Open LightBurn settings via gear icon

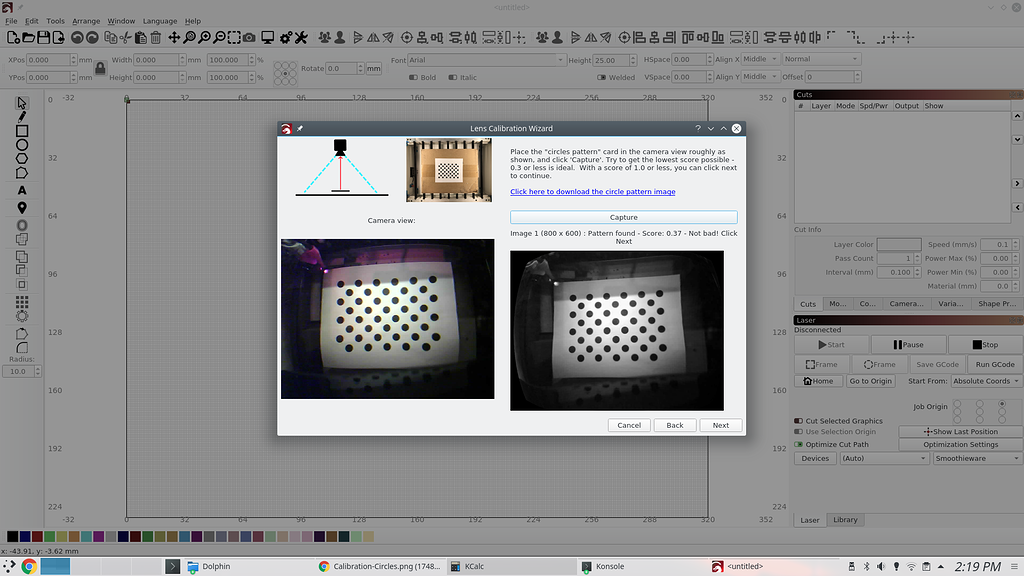coord(286,38)
